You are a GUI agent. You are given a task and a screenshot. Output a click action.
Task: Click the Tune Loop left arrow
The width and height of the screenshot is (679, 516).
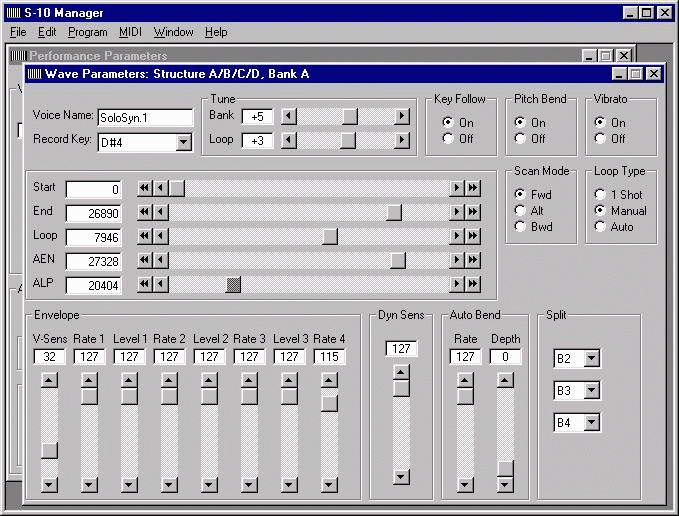point(288,140)
